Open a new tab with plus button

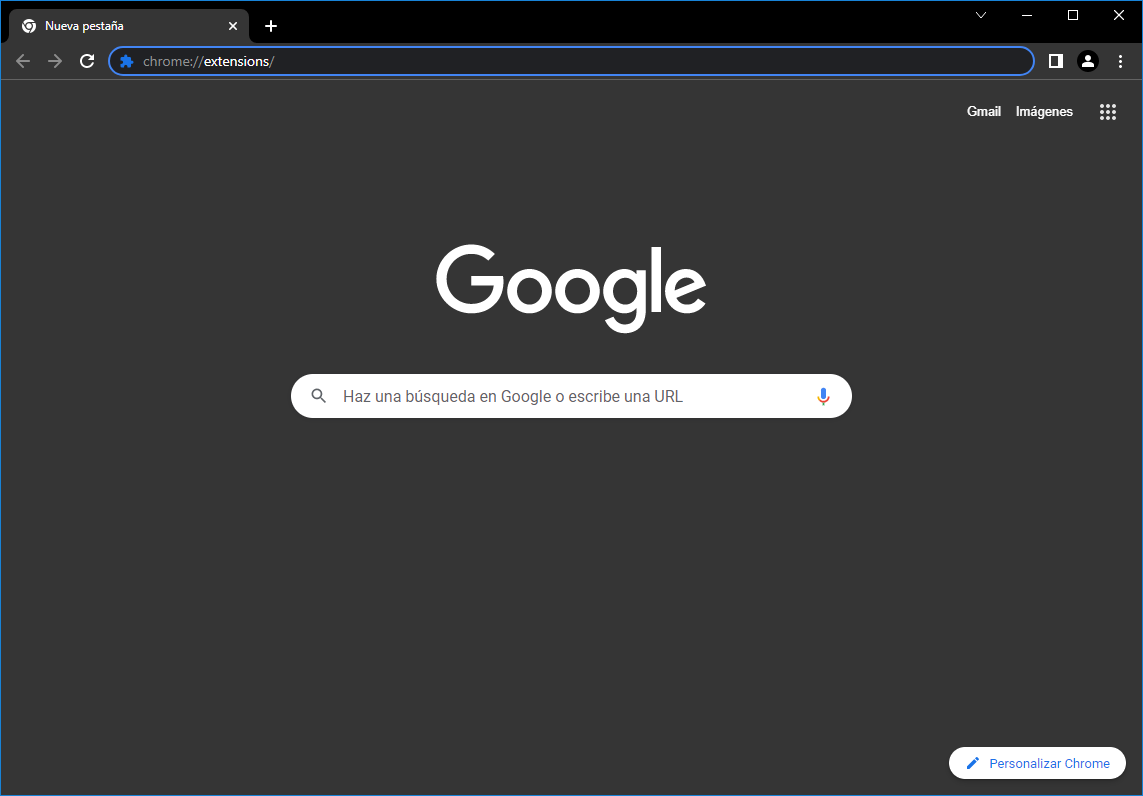271,26
